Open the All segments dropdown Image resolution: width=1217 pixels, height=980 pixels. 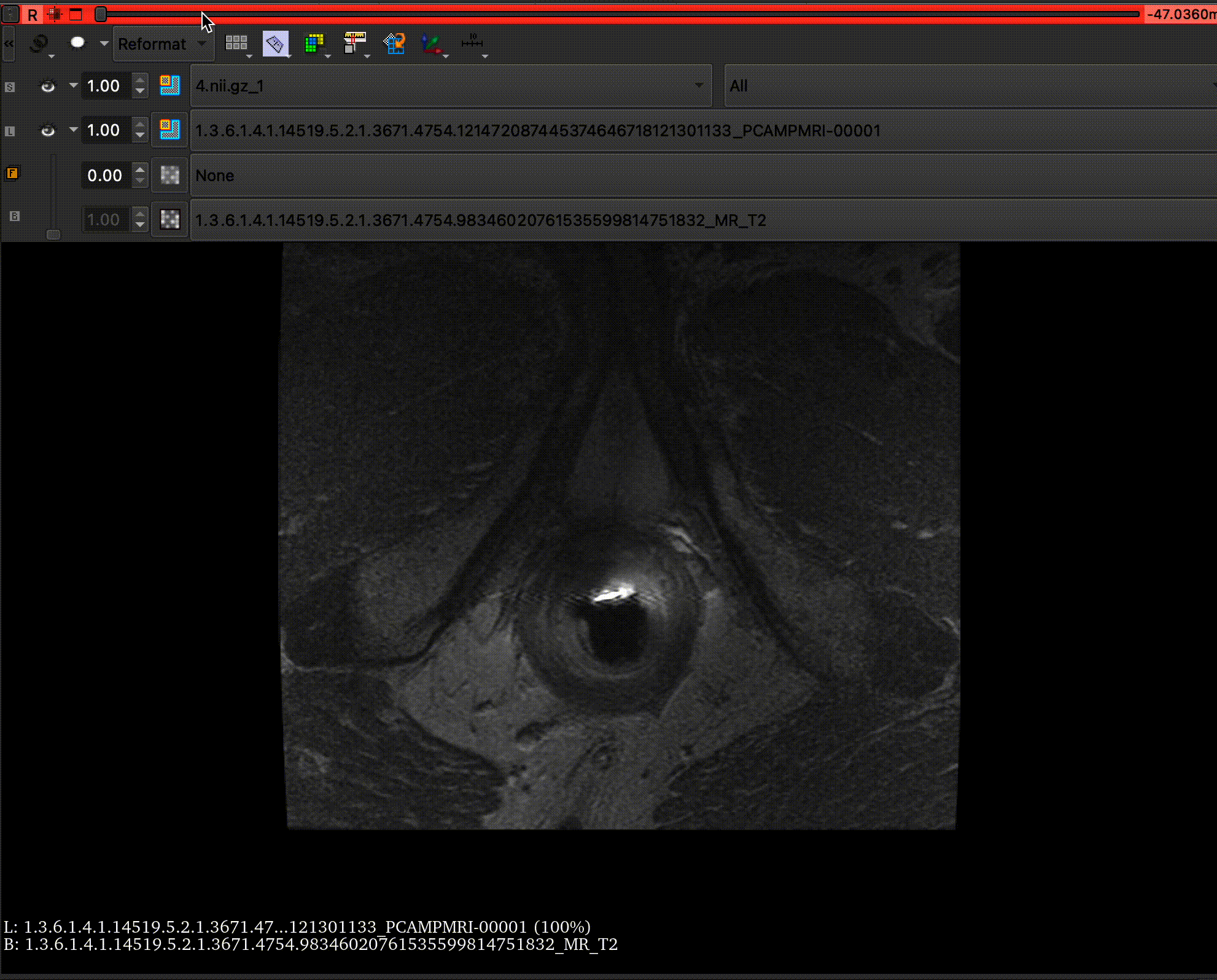tap(969, 86)
